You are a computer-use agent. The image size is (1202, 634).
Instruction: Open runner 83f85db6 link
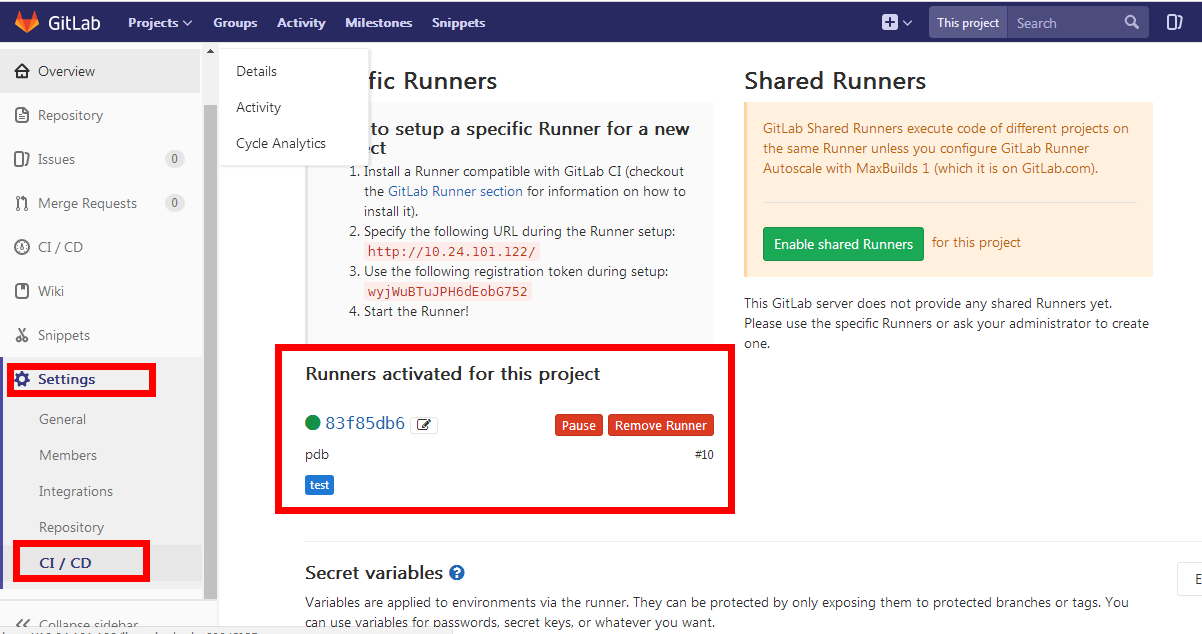(365, 423)
